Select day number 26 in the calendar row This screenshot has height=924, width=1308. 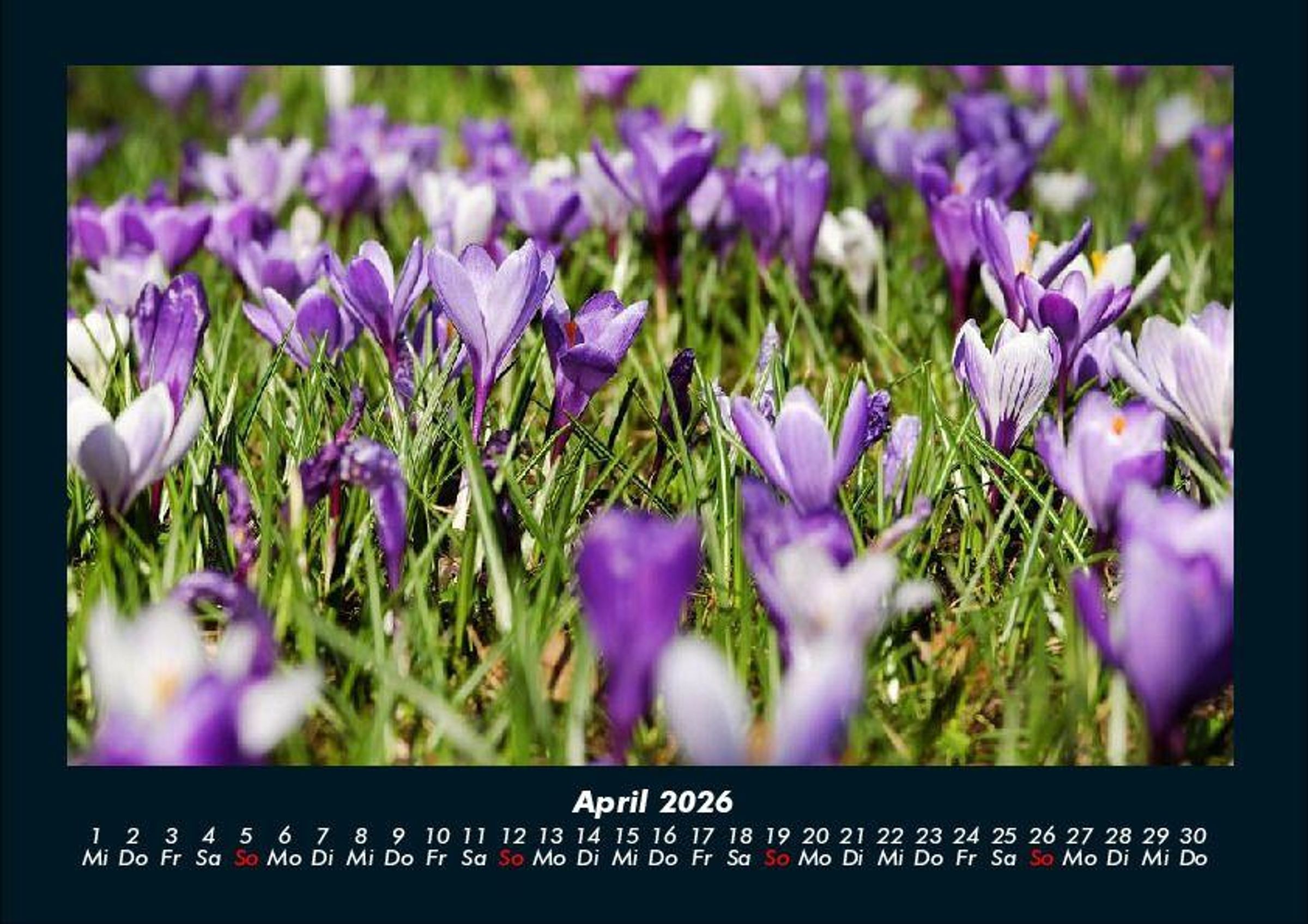tap(1042, 836)
